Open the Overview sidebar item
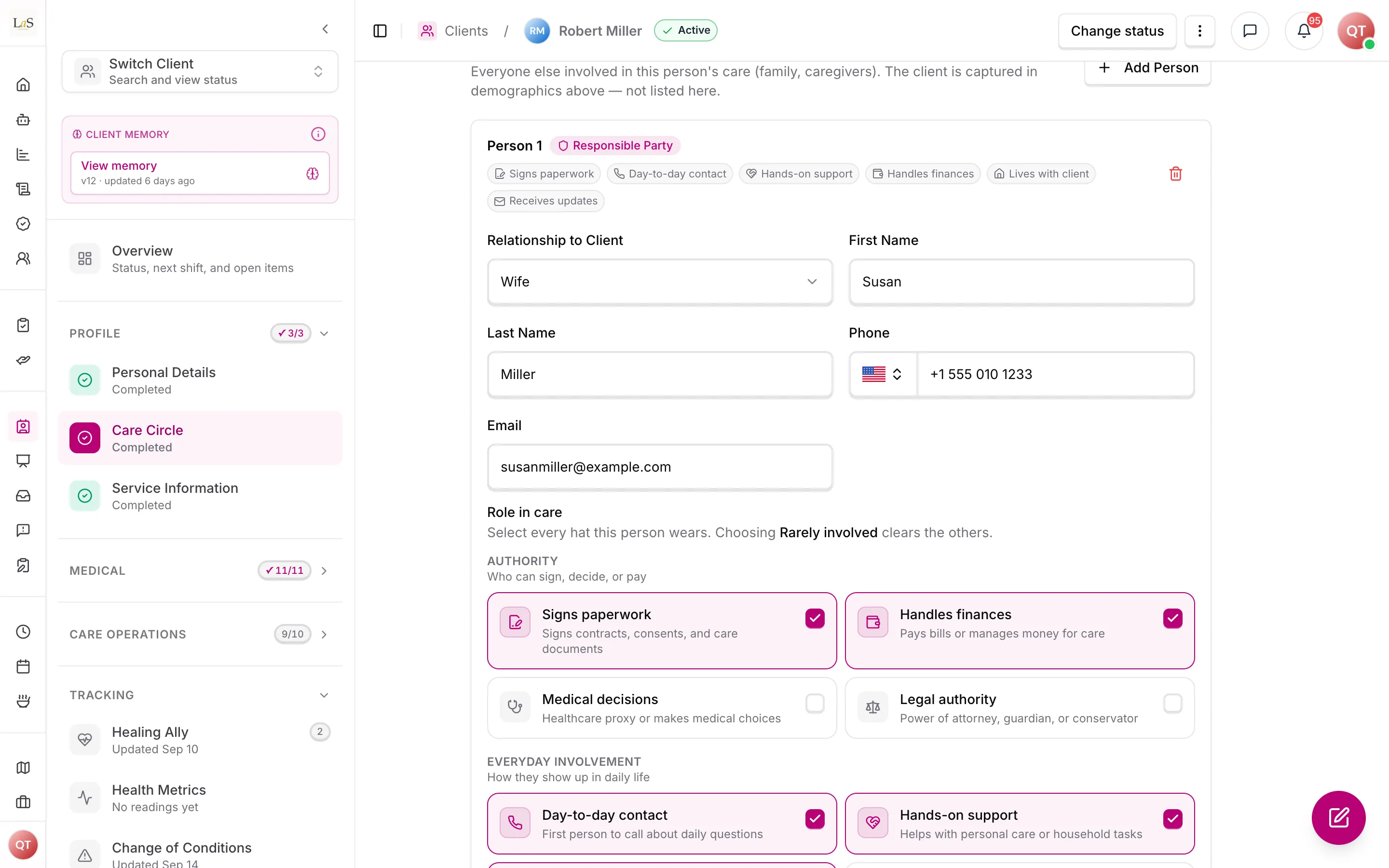 click(200, 259)
